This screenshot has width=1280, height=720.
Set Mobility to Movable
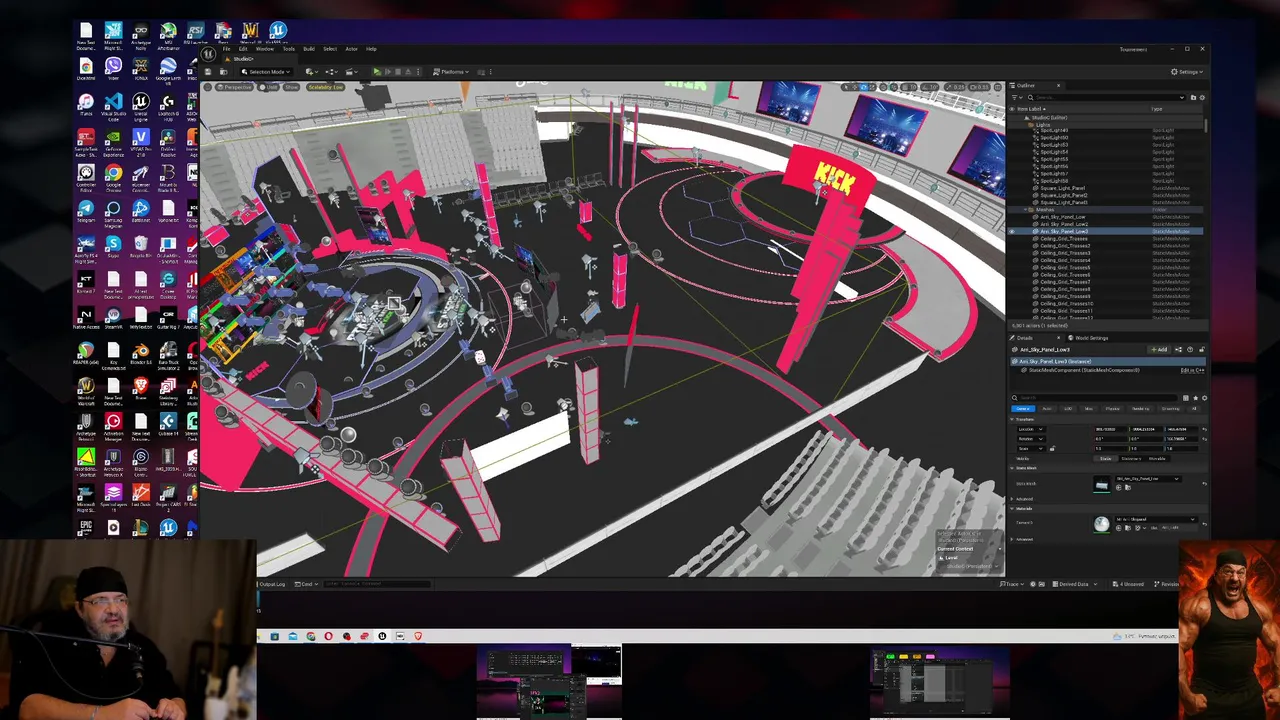(1157, 458)
